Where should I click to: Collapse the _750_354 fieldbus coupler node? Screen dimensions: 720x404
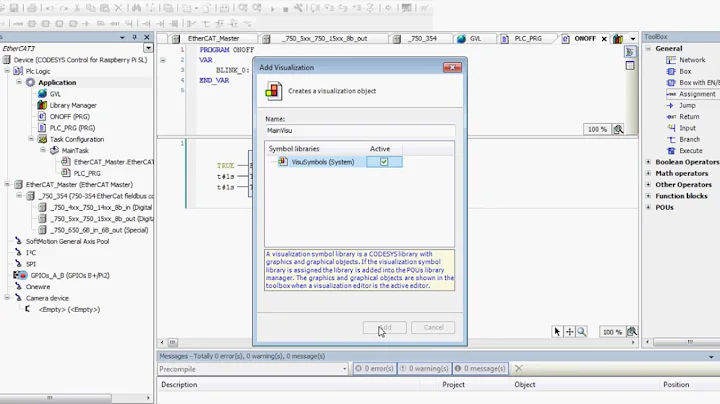19,196
